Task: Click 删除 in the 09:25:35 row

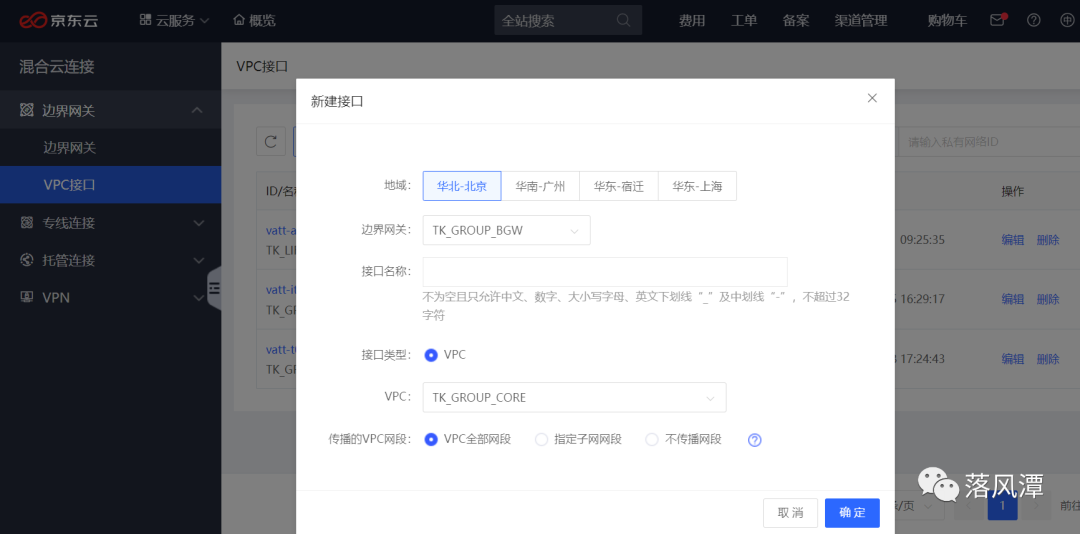Action: pos(1048,240)
